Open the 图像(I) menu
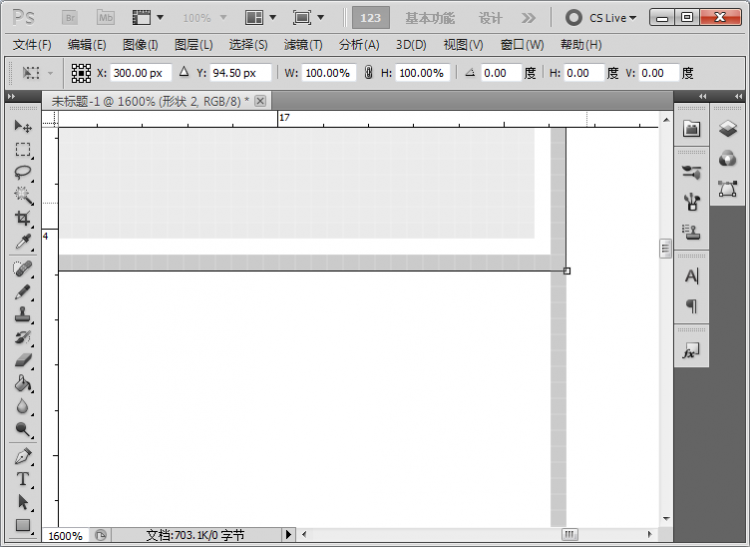This screenshot has height=547, width=750. [x=140, y=45]
